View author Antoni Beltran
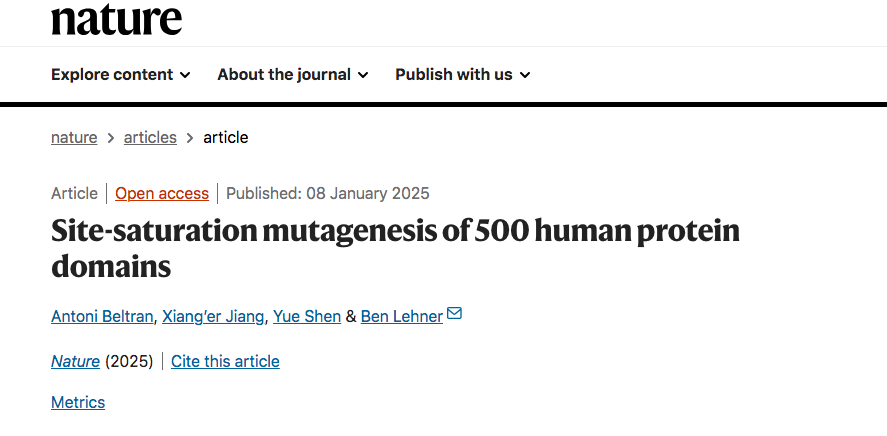This screenshot has width=887, height=436. click(102, 317)
